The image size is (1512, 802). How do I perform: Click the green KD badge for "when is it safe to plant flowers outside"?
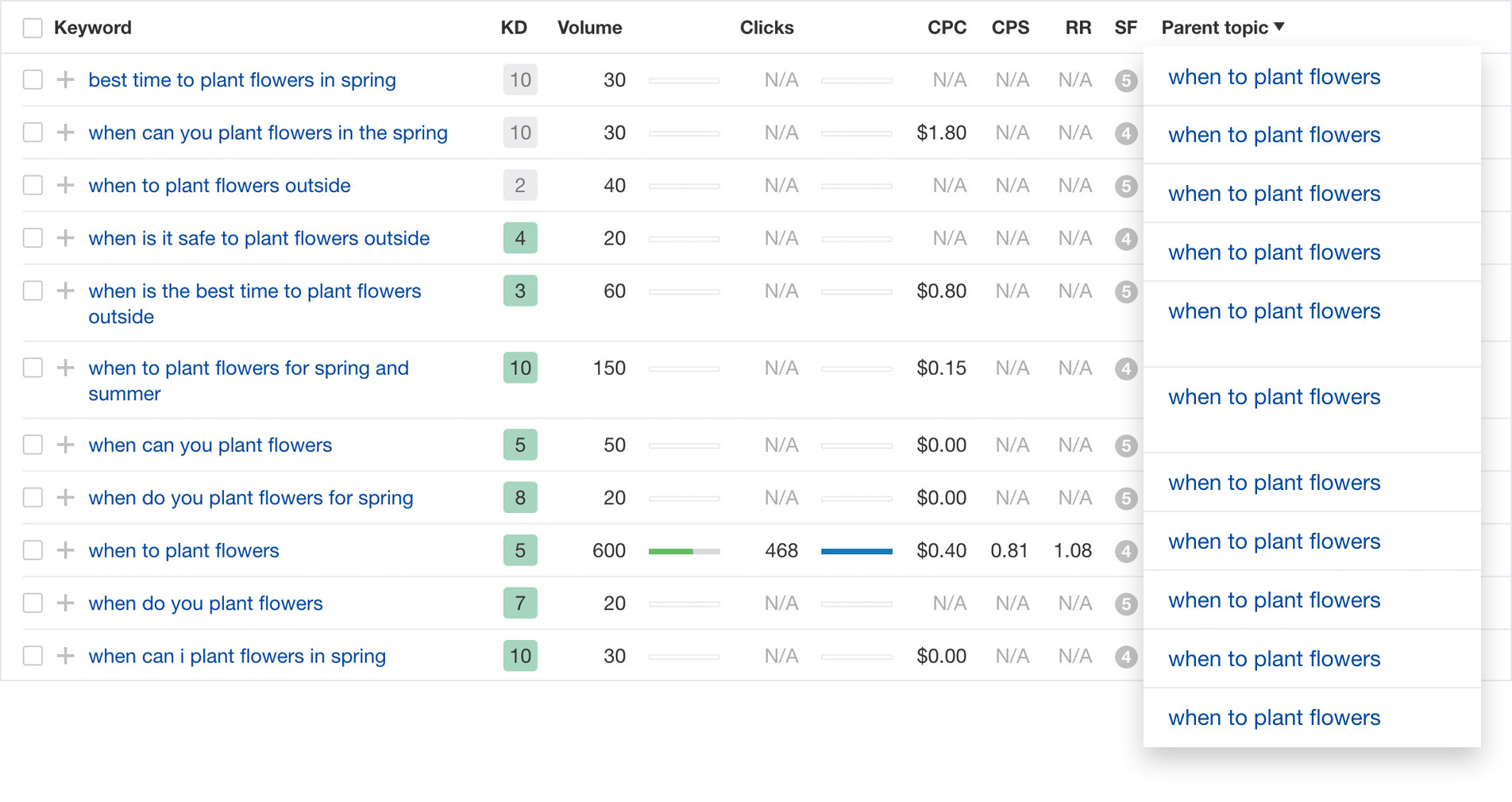pyautogui.click(x=520, y=238)
